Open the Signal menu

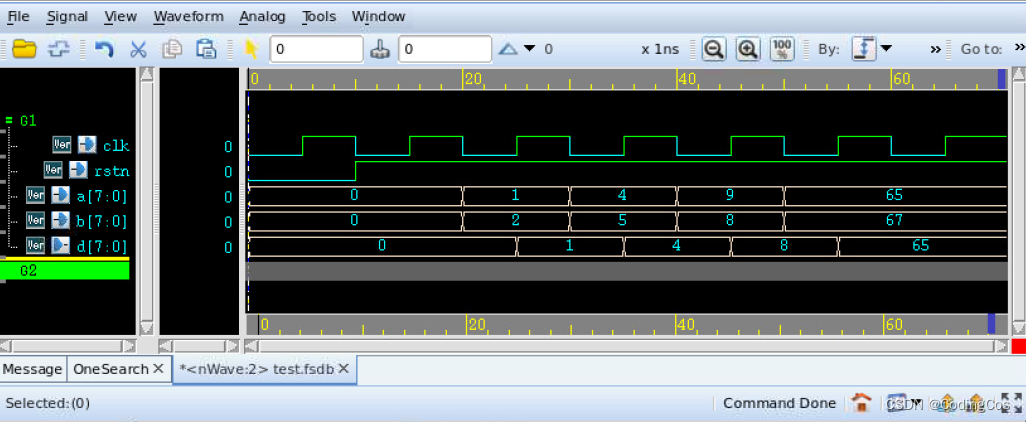[x=67, y=16]
